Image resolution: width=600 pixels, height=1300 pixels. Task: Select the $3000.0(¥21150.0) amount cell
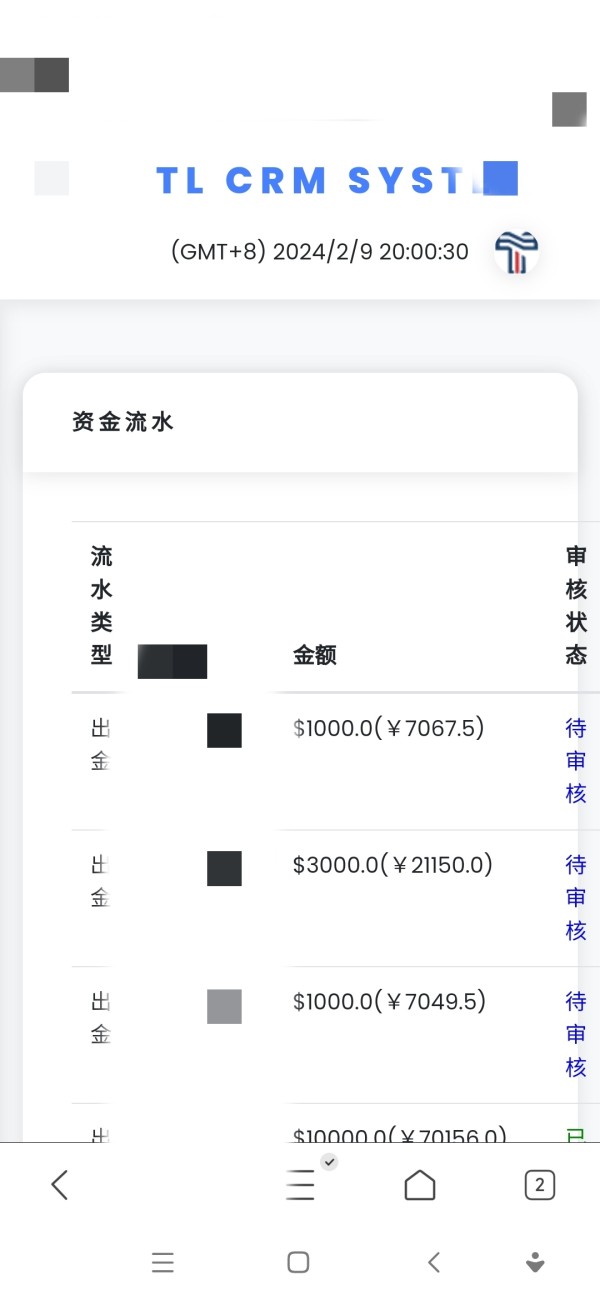(392, 865)
